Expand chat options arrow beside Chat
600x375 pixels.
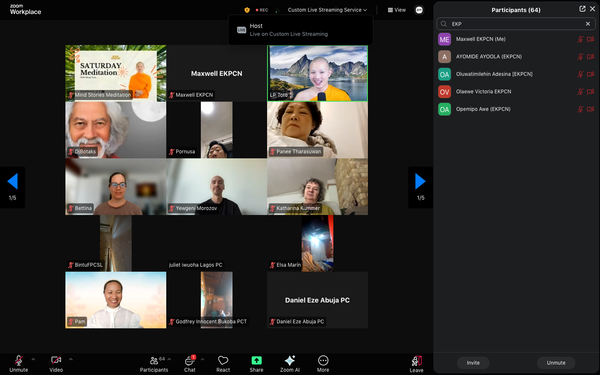[x=202, y=359]
